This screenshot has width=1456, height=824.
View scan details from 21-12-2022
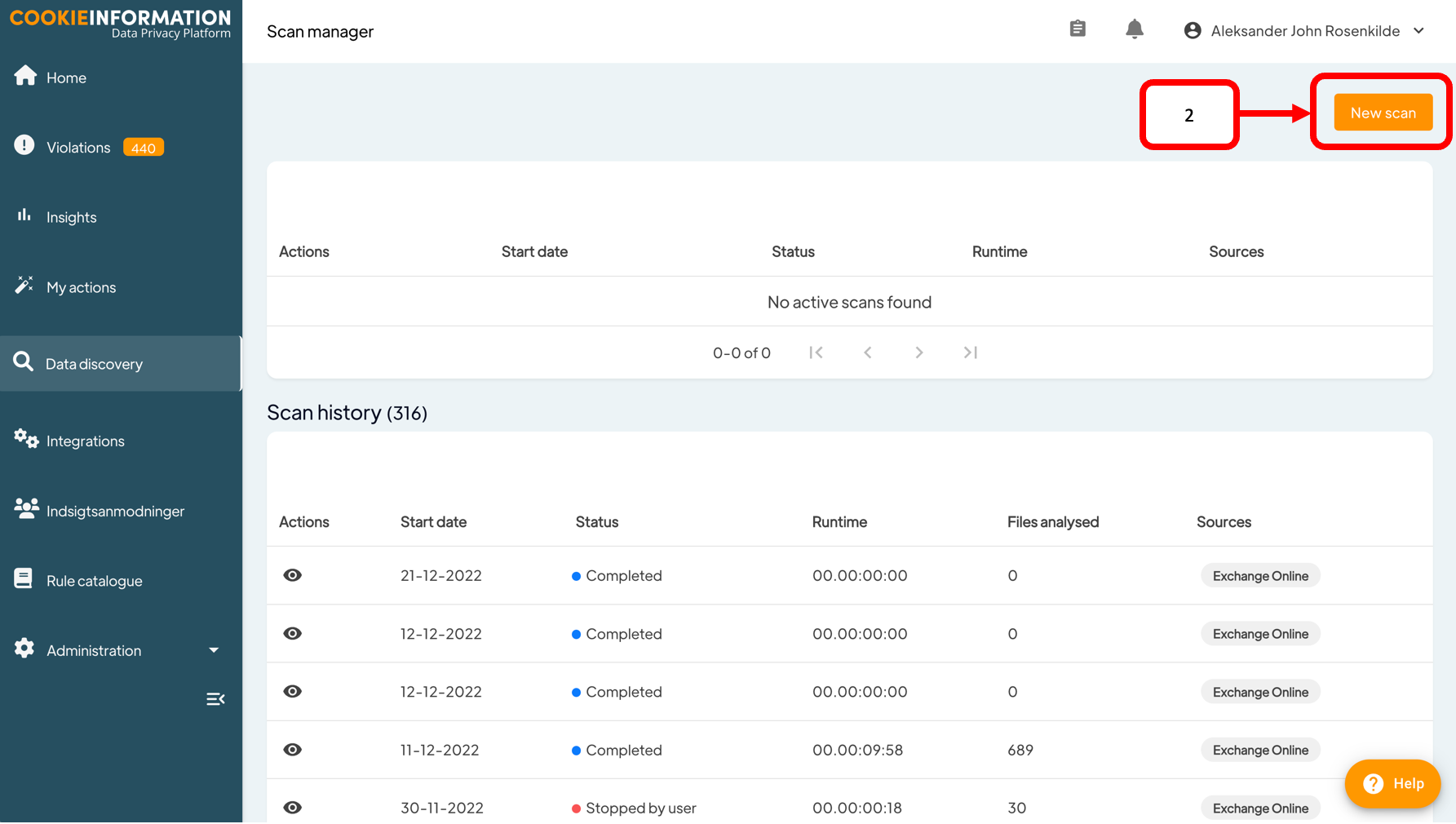[x=292, y=575]
